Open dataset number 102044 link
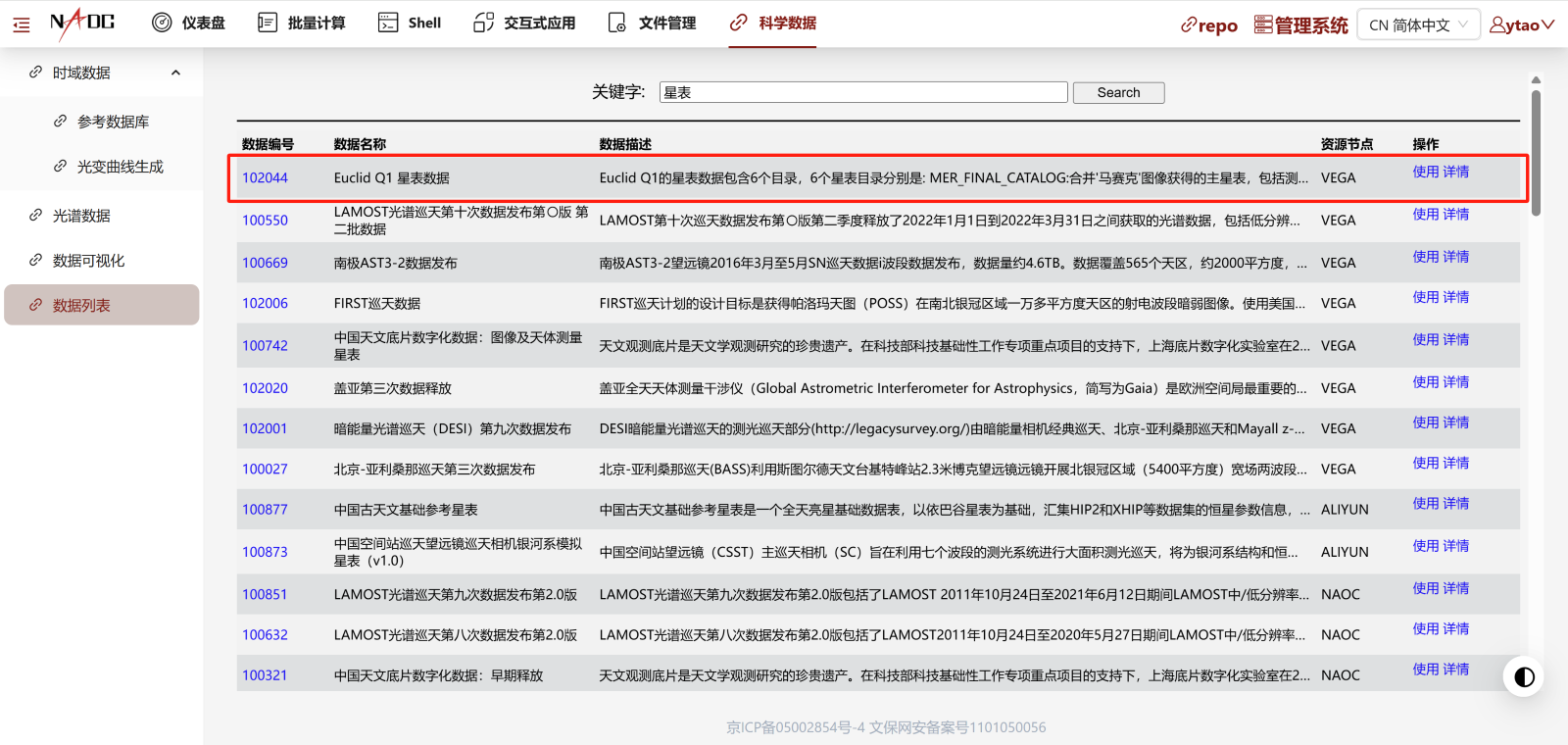The image size is (1568, 745). coord(265,177)
